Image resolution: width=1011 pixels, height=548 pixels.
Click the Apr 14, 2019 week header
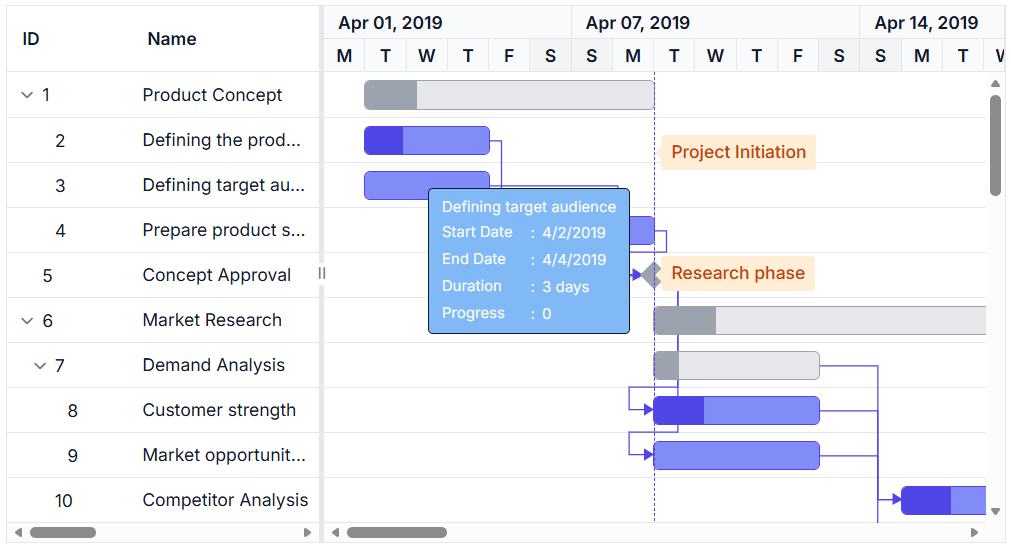click(x=932, y=23)
